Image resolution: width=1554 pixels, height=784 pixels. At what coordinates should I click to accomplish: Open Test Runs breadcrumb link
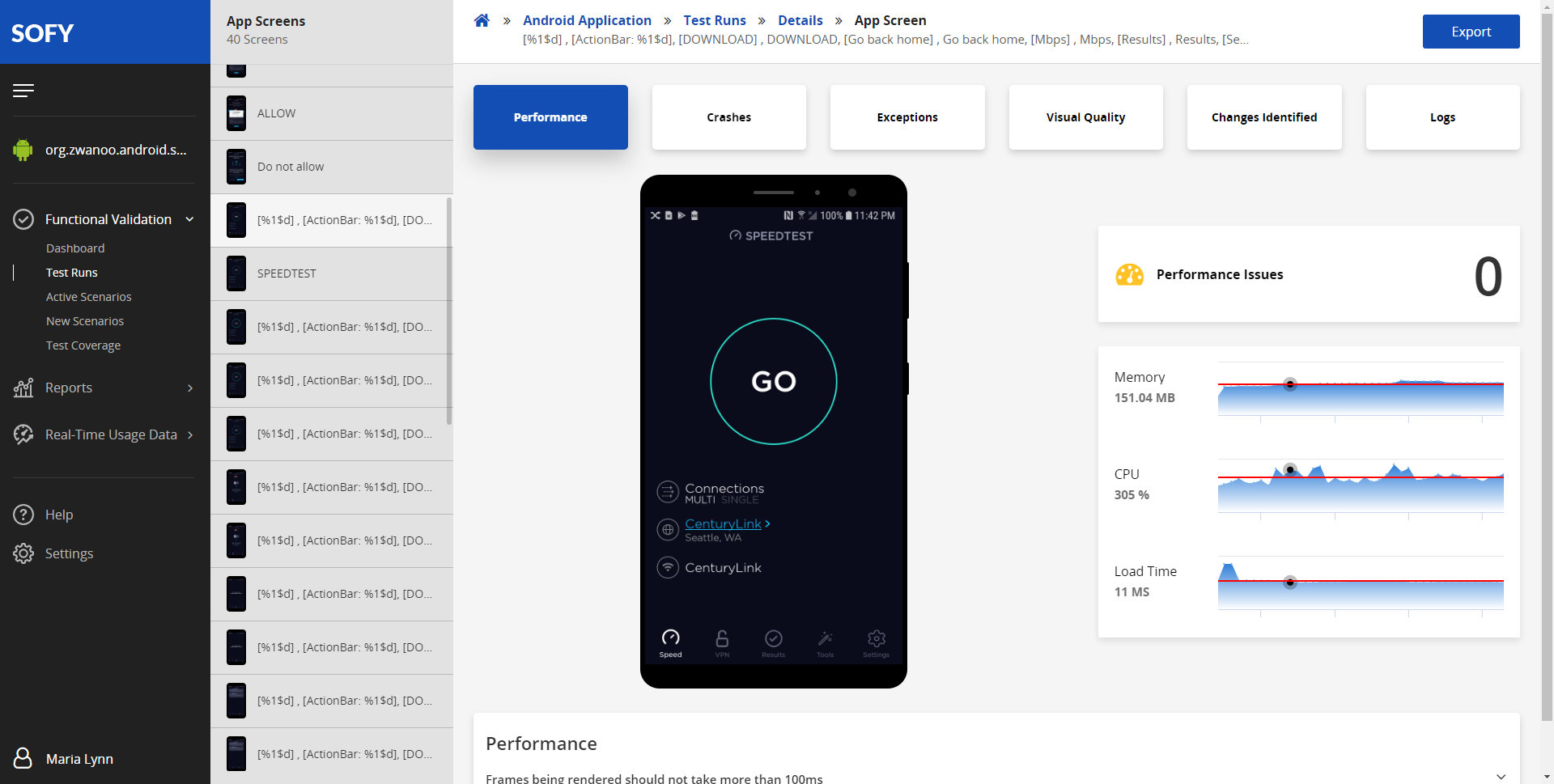715,20
